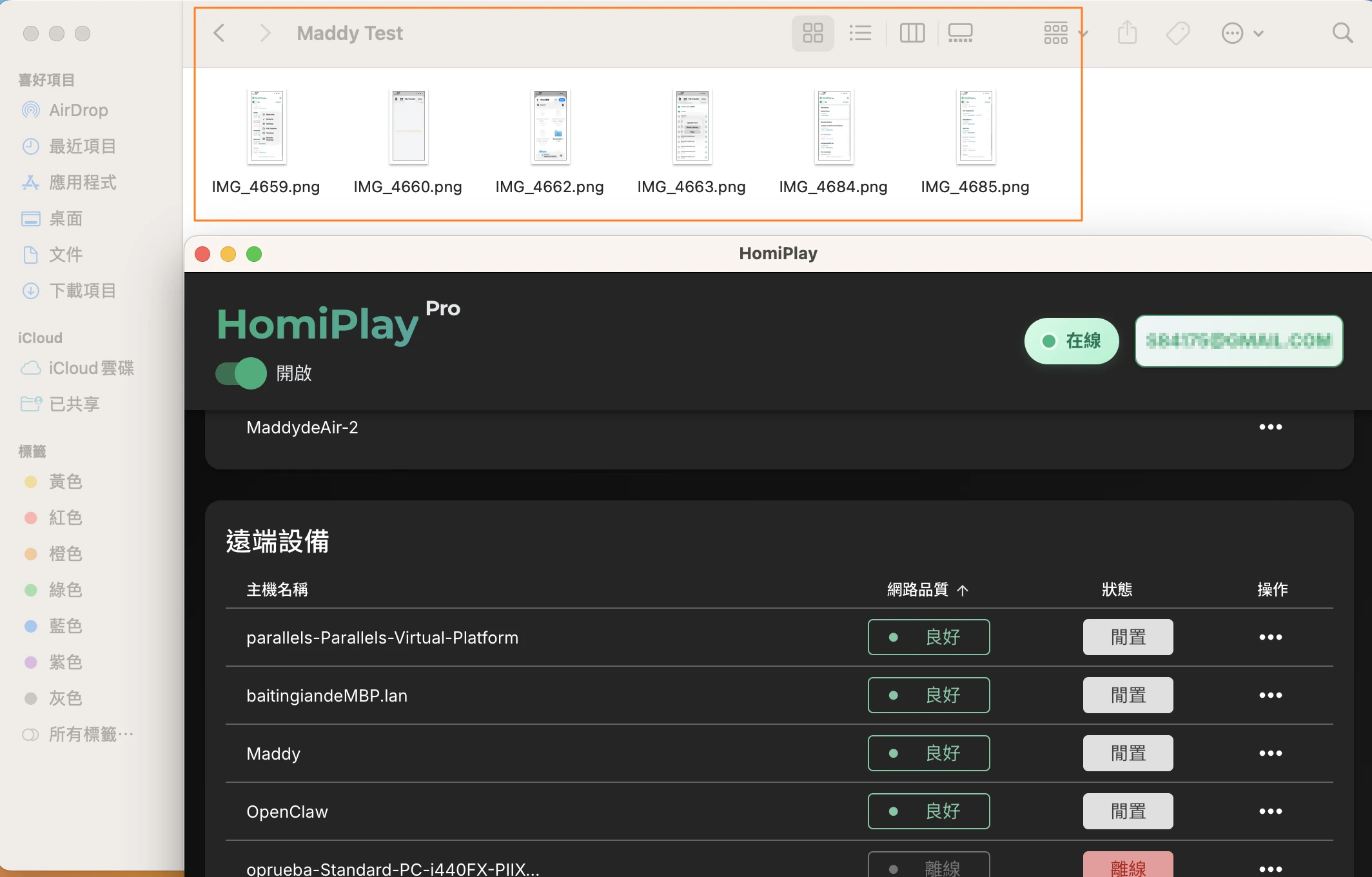This screenshot has height=877, width=1372.
Task: Switch Finder to list view
Action: 860,33
